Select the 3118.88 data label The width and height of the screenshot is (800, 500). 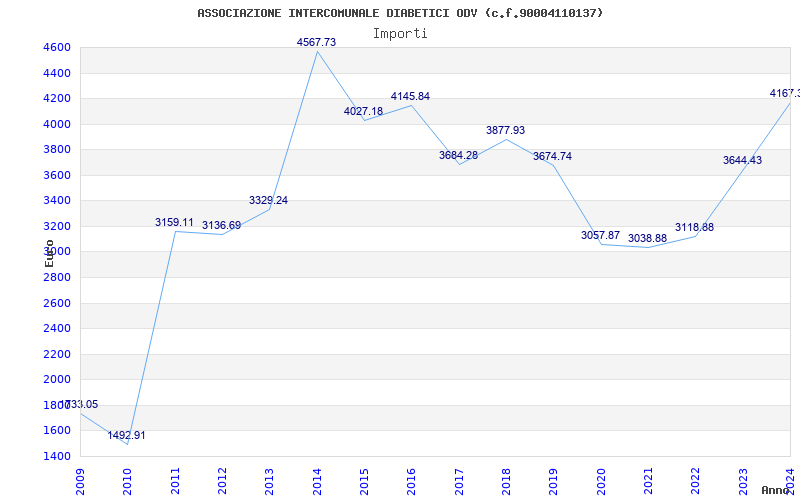point(694,228)
